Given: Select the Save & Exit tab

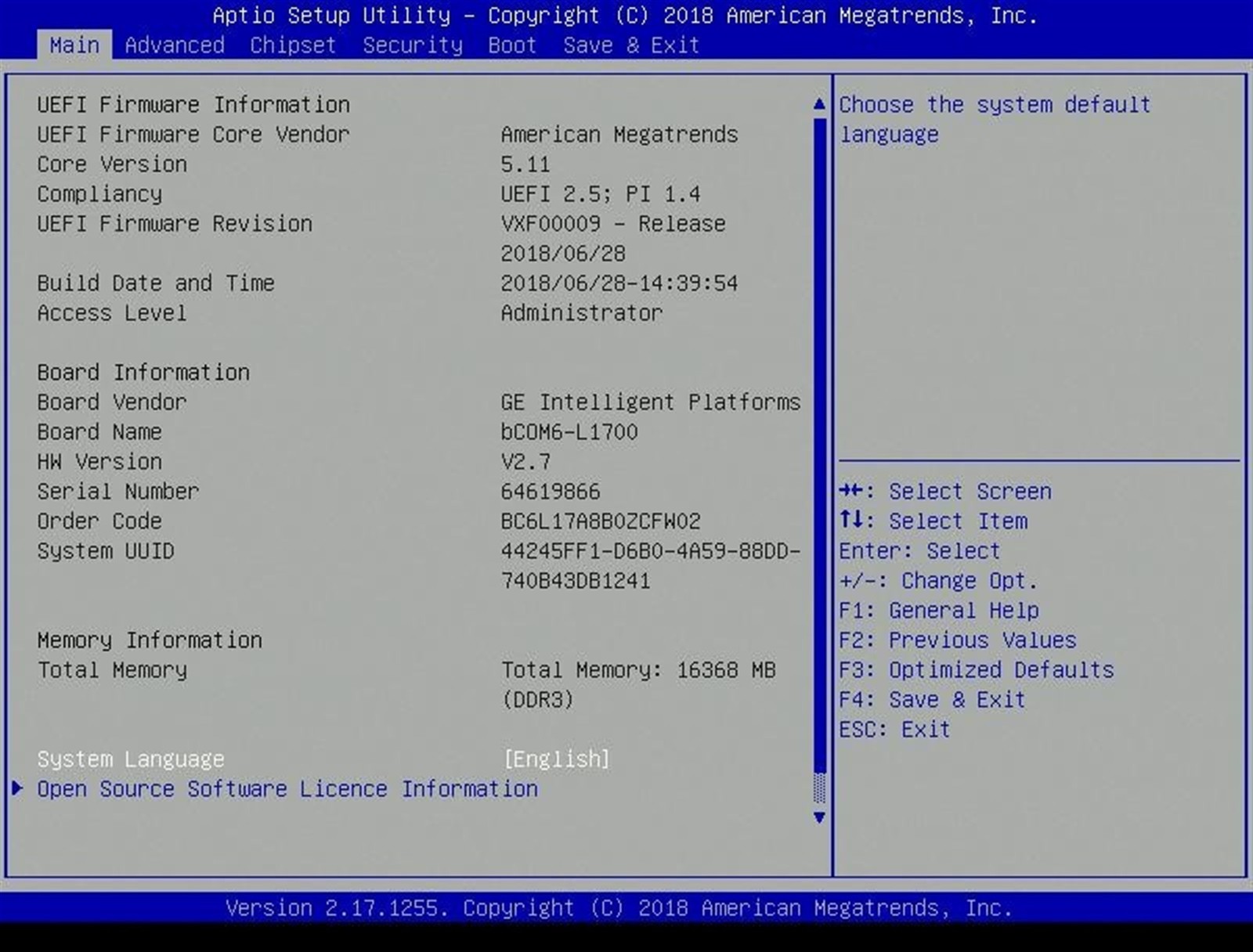Looking at the screenshot, I should click(631, 45).
